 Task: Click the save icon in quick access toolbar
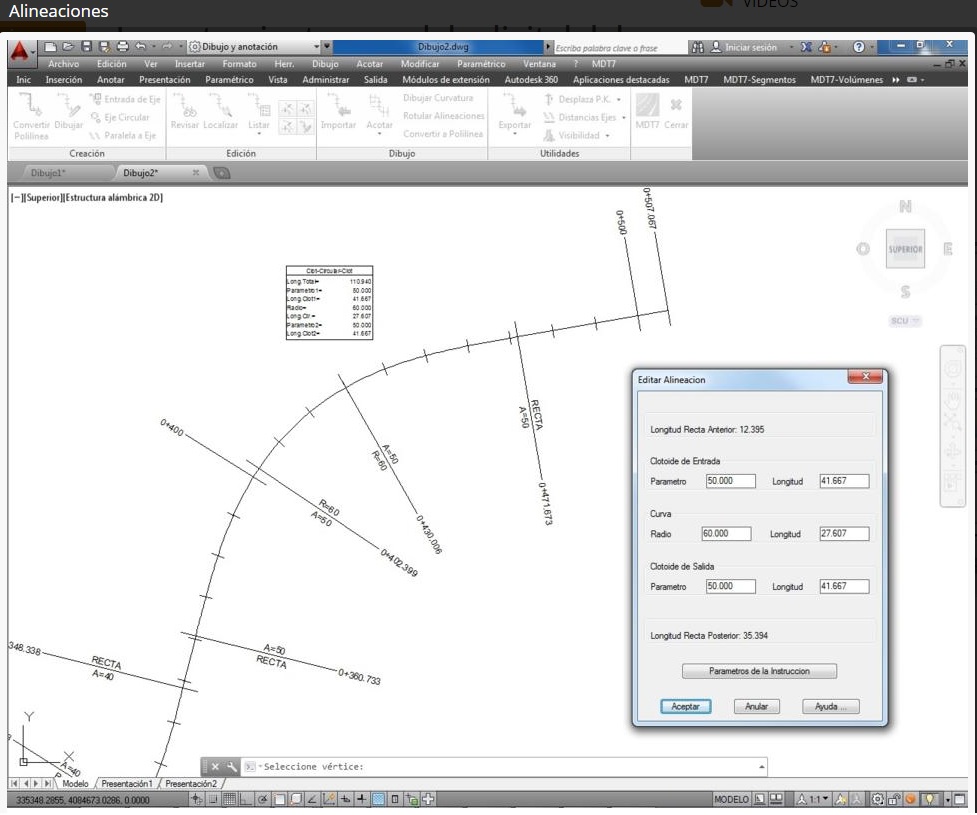86,47
